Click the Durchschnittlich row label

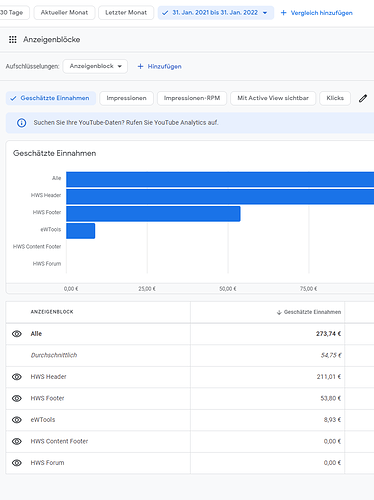(x=54, y=355)
